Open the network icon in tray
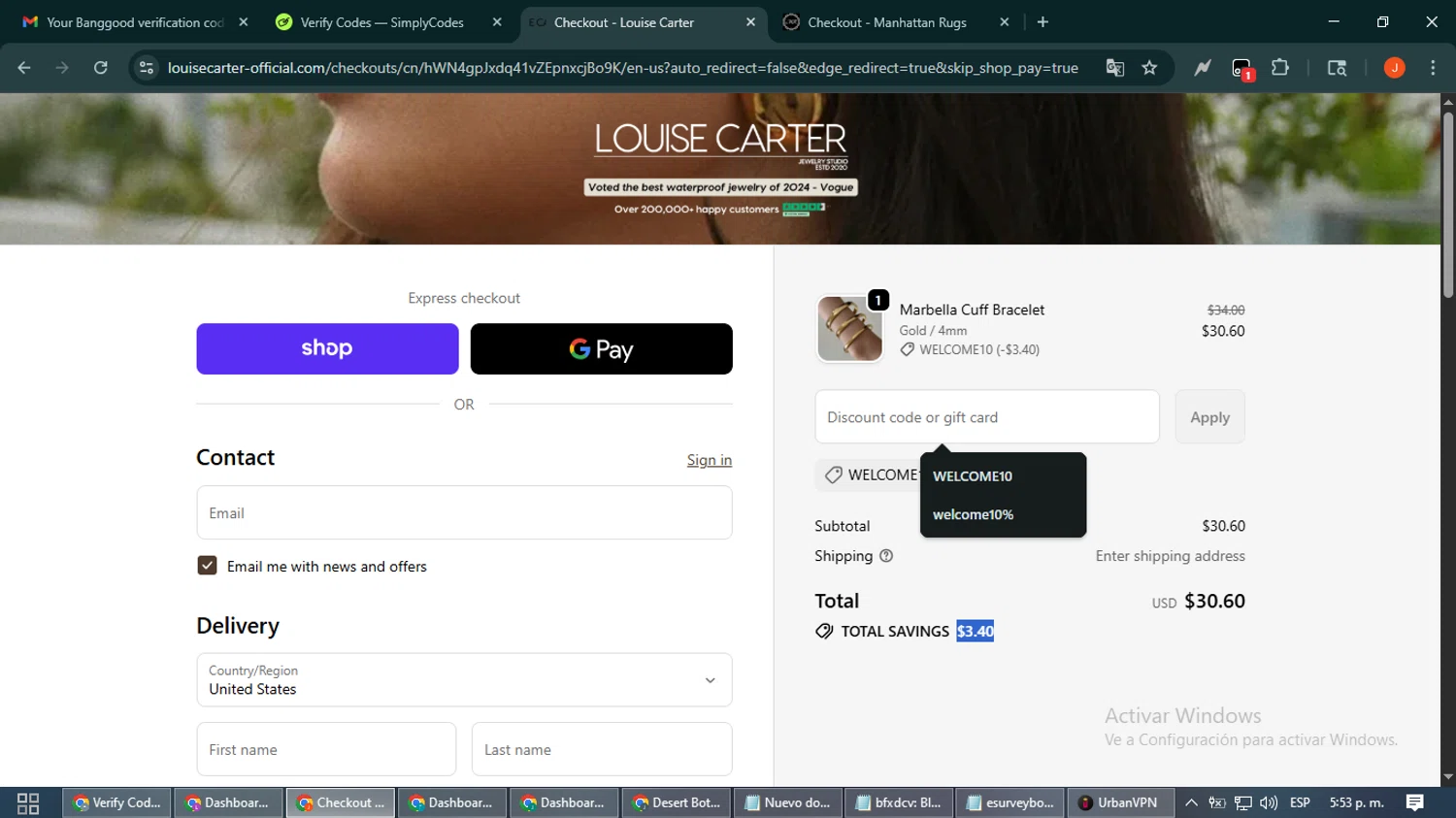This screenshot has height=818, width=1456. point(1242,802)
